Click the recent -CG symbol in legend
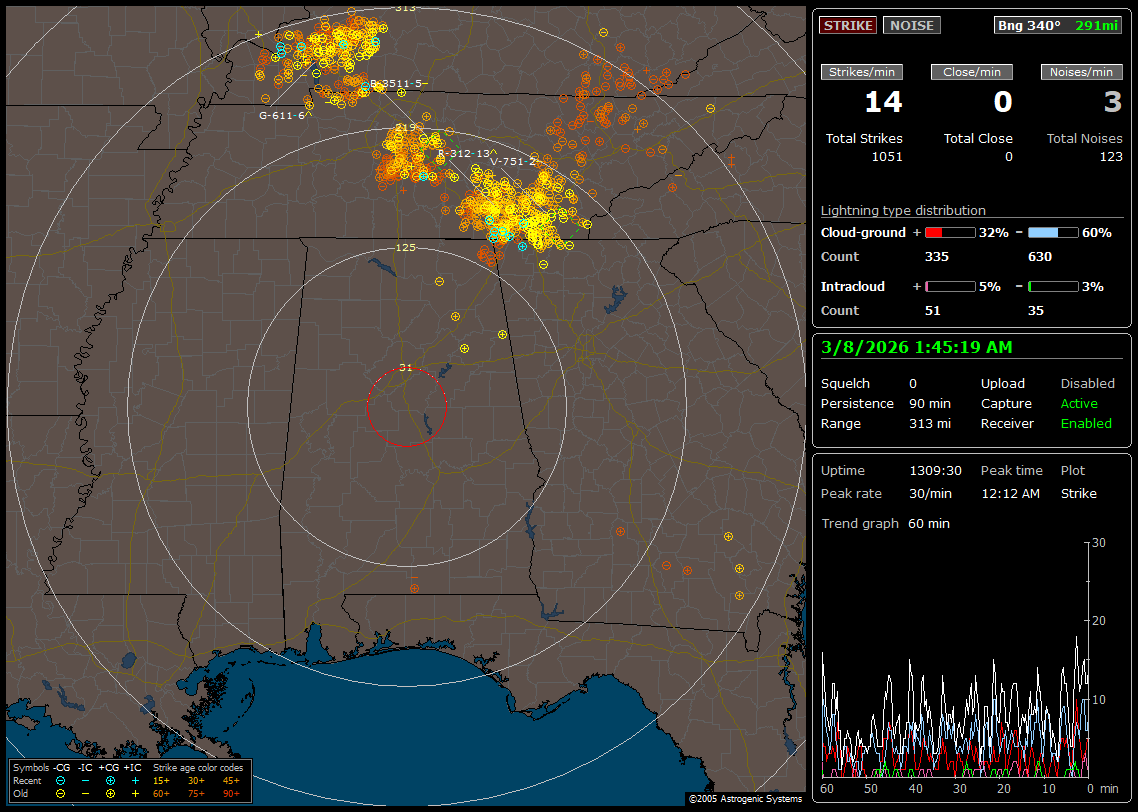 [61, 780]
